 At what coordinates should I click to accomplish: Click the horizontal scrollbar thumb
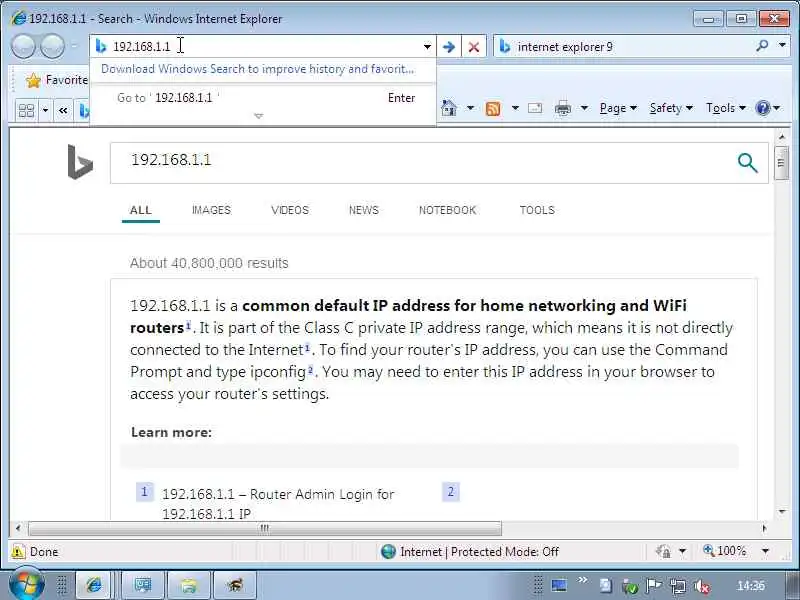[265, 528]
